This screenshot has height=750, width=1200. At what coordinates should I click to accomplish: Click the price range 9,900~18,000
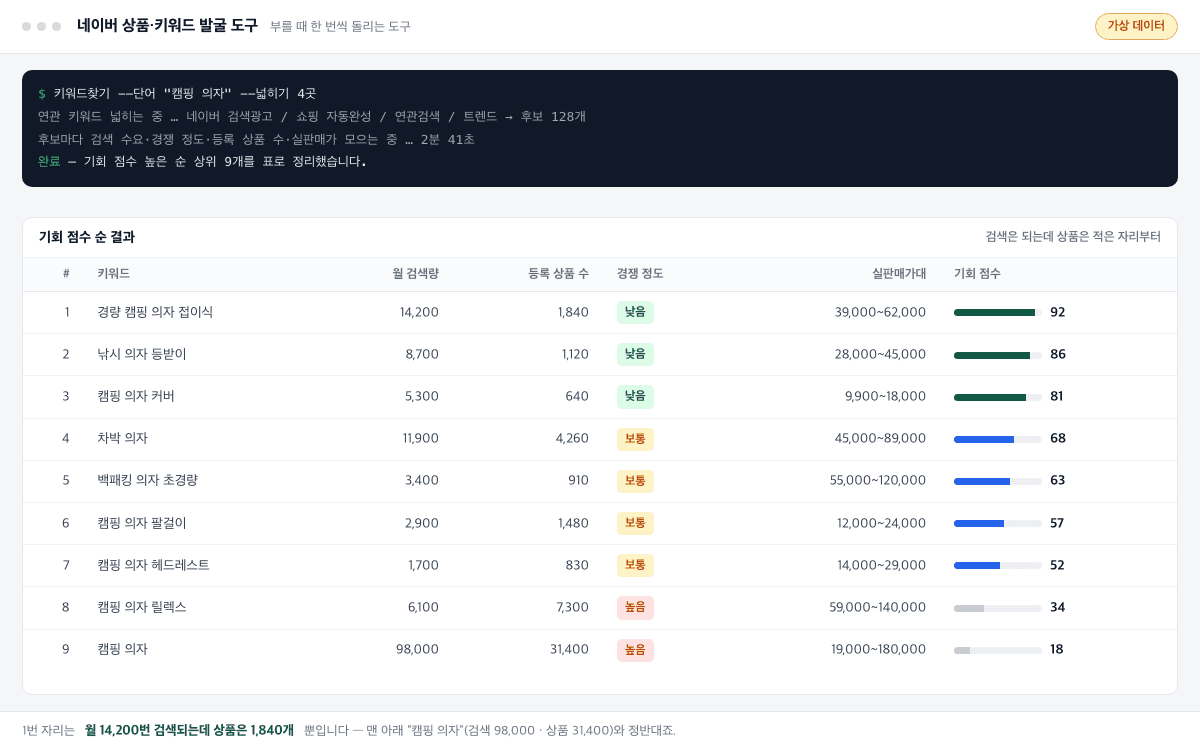pos(886,396)
